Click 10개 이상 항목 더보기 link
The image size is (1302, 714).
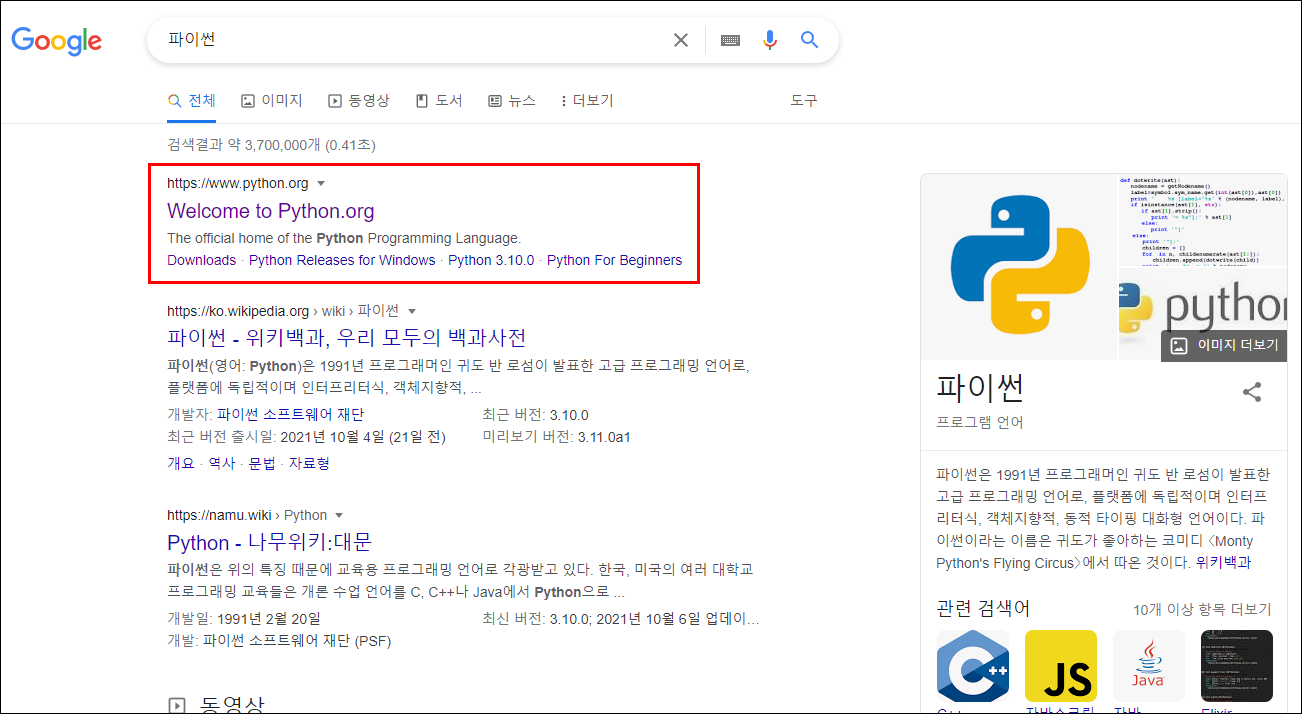(1202, 609)
